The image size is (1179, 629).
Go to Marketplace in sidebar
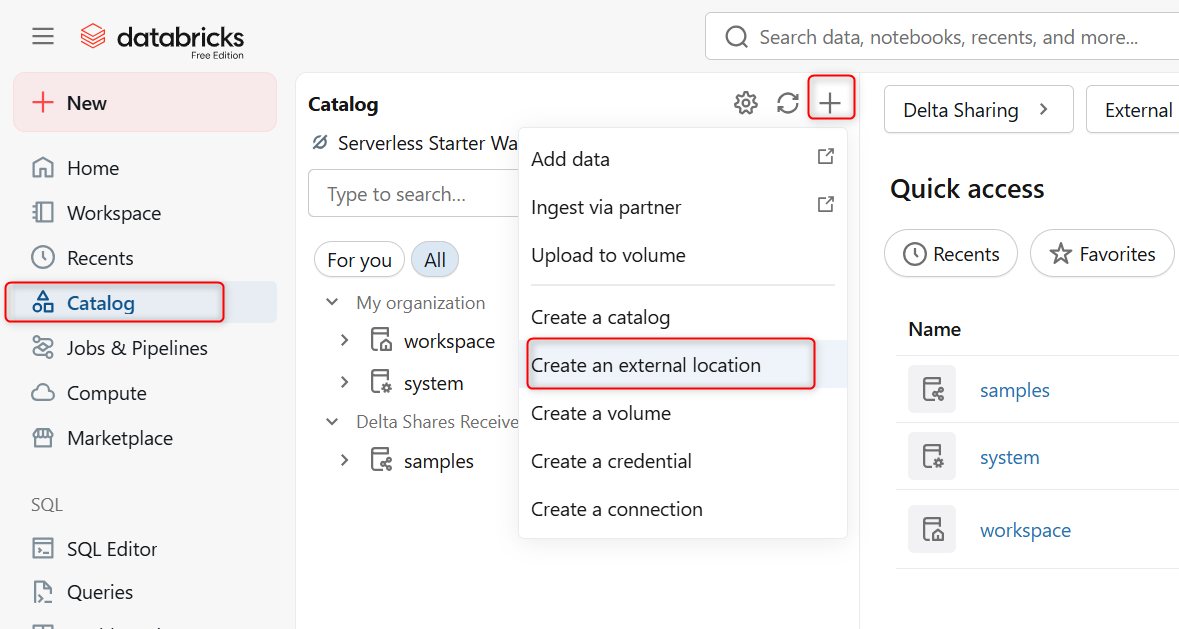[x=119, y=438]
